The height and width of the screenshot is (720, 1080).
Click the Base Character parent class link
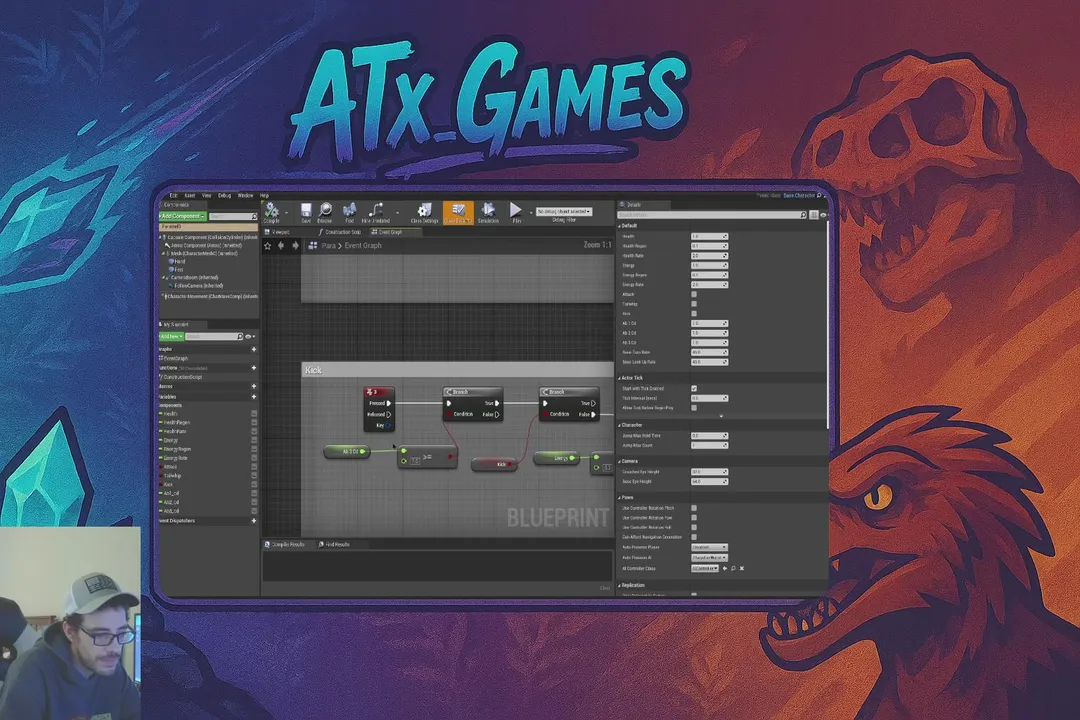(x=799, y=196)
